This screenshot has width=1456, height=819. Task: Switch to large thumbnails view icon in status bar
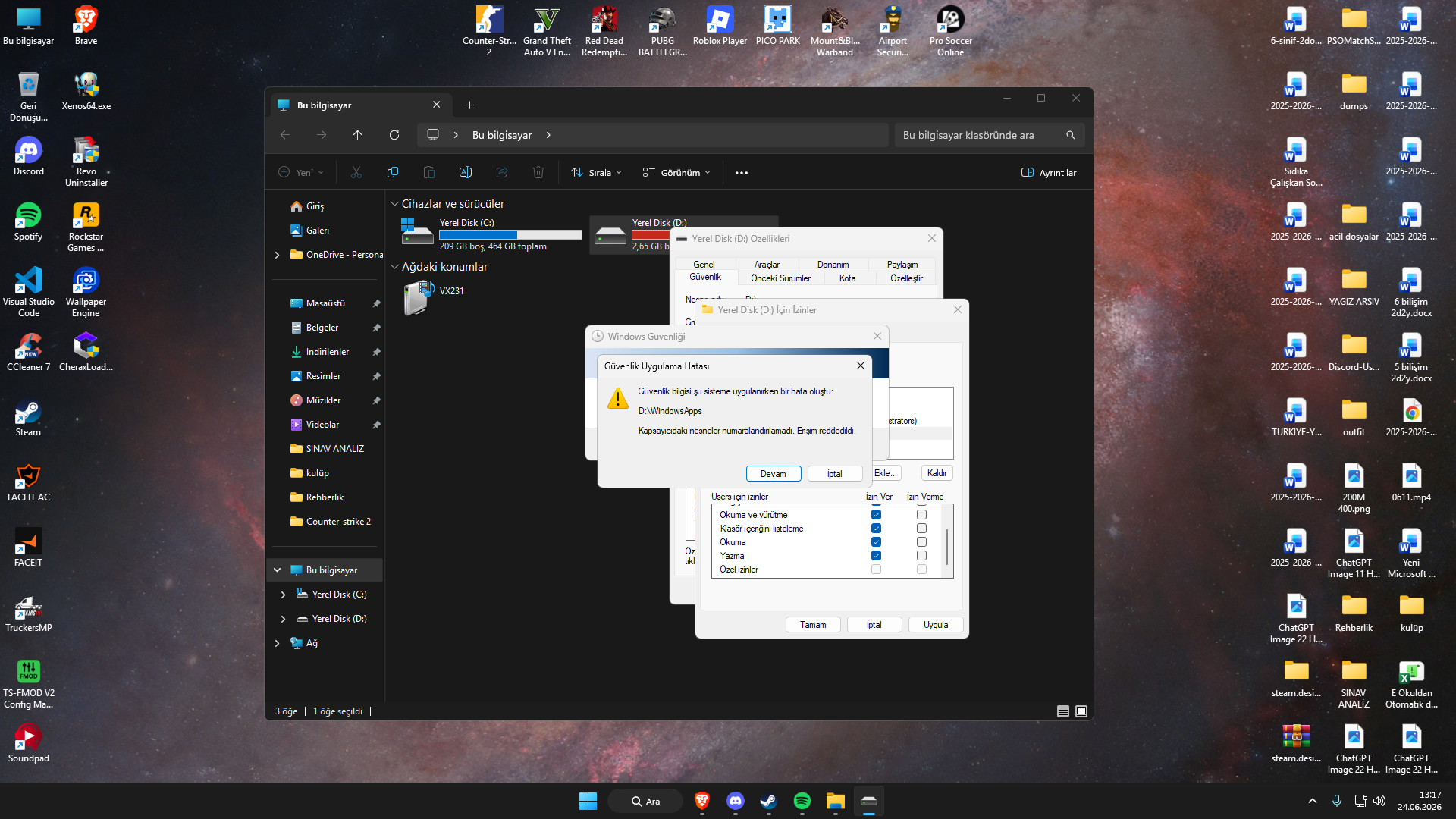pyautogui.click(x=1081, y=711)
